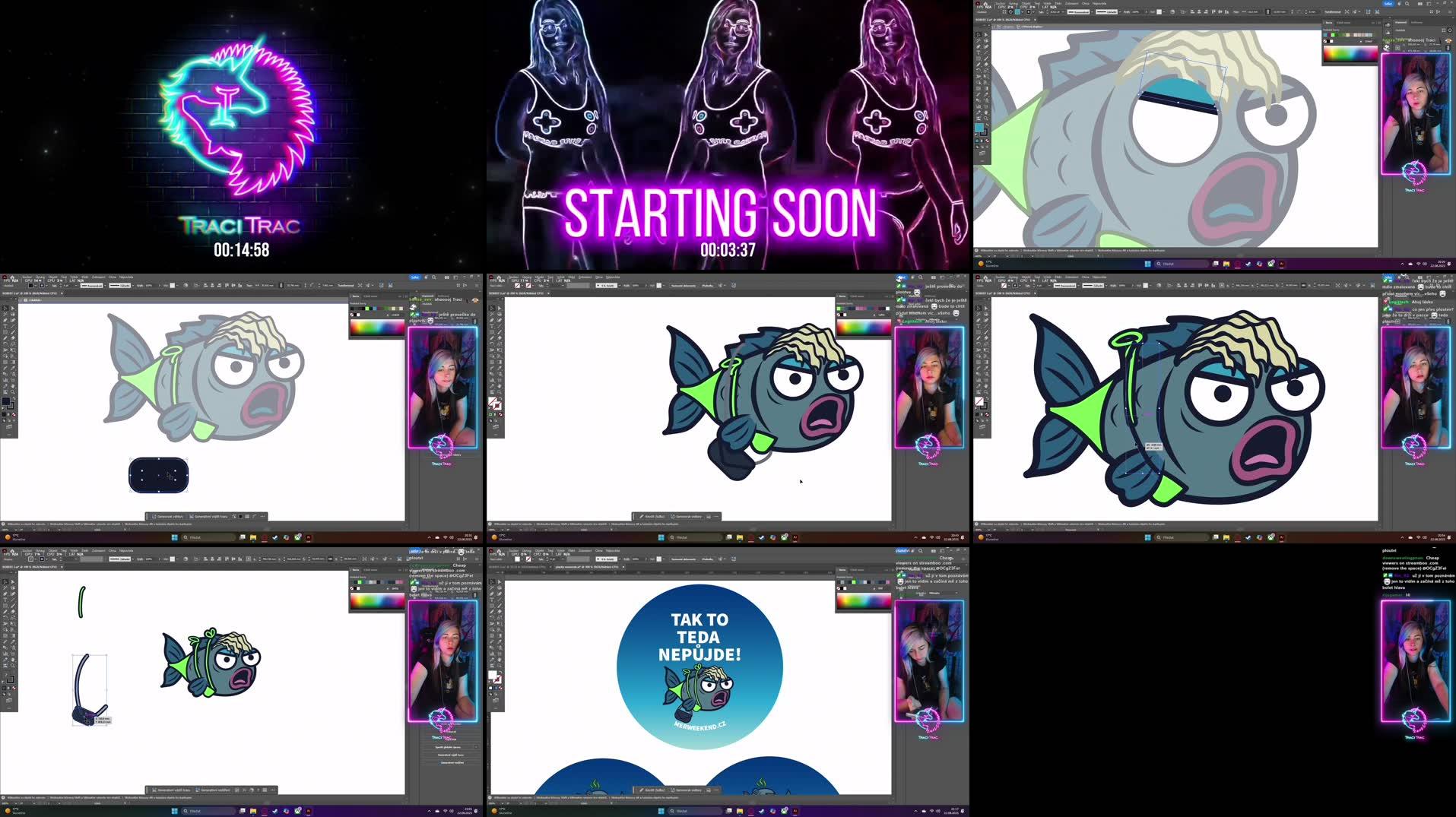1456x817 pixels.
Task: Click the streamer webcam in the gray fish frame
Action: [443, 387]
